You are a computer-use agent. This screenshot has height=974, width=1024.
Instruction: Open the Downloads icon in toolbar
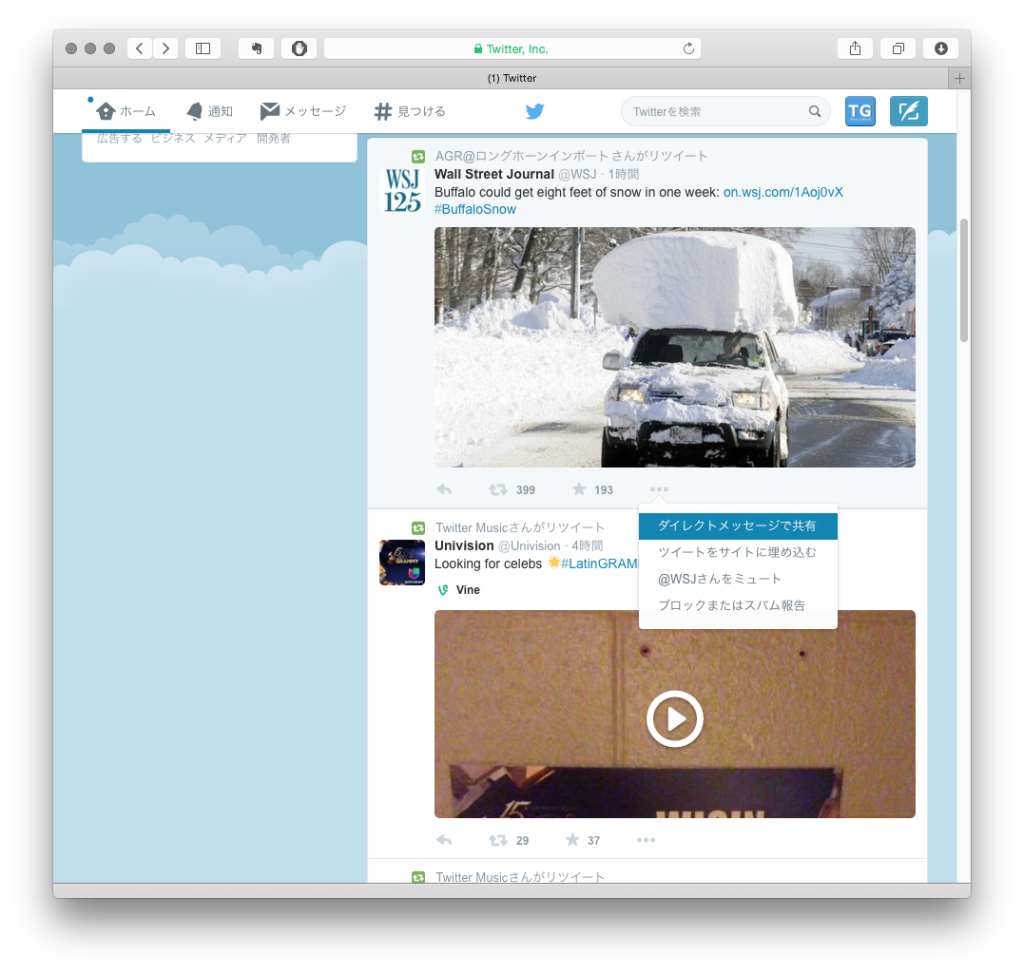940,48
